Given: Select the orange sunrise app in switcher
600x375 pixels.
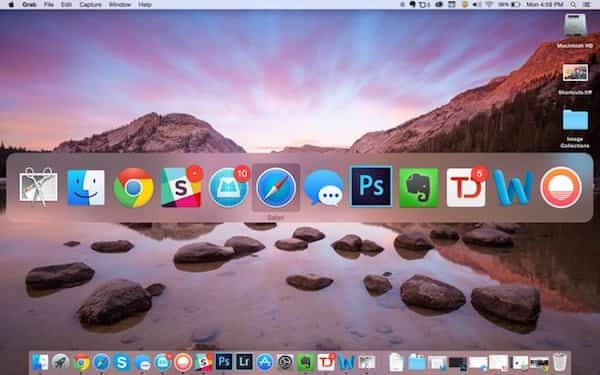Looking at the screenshot, I should 561,188.
